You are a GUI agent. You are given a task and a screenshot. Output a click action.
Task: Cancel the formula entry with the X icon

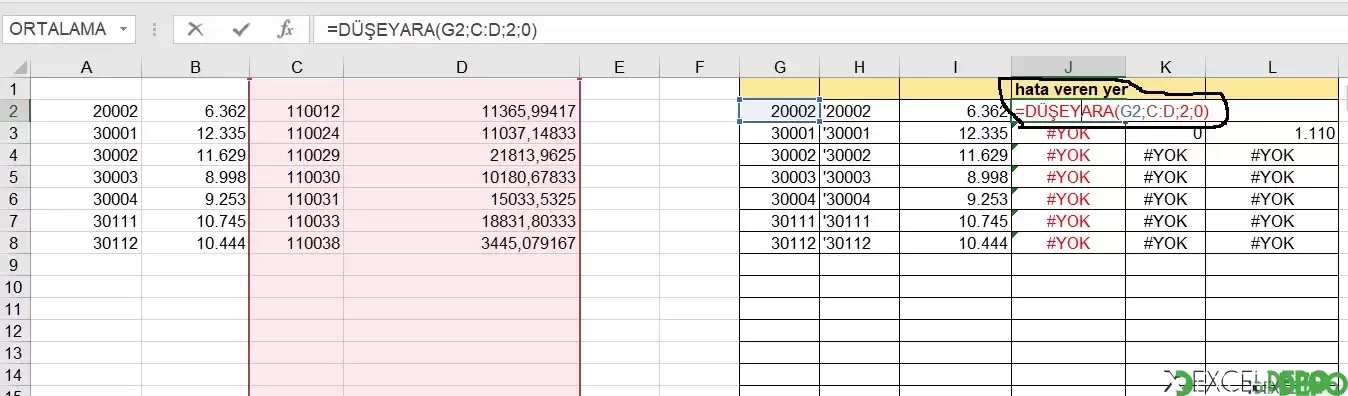[195, 29]
